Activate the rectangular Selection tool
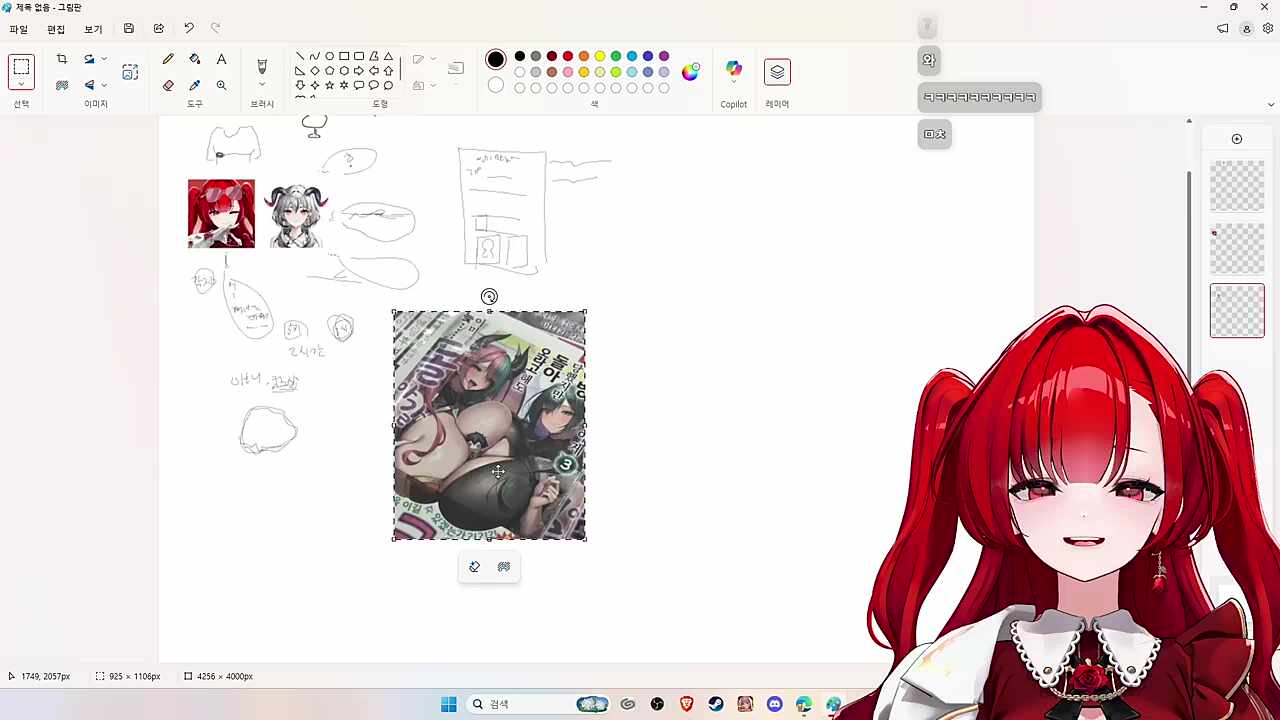Viewport: 1280px width, 720px height. pos(21,68)
